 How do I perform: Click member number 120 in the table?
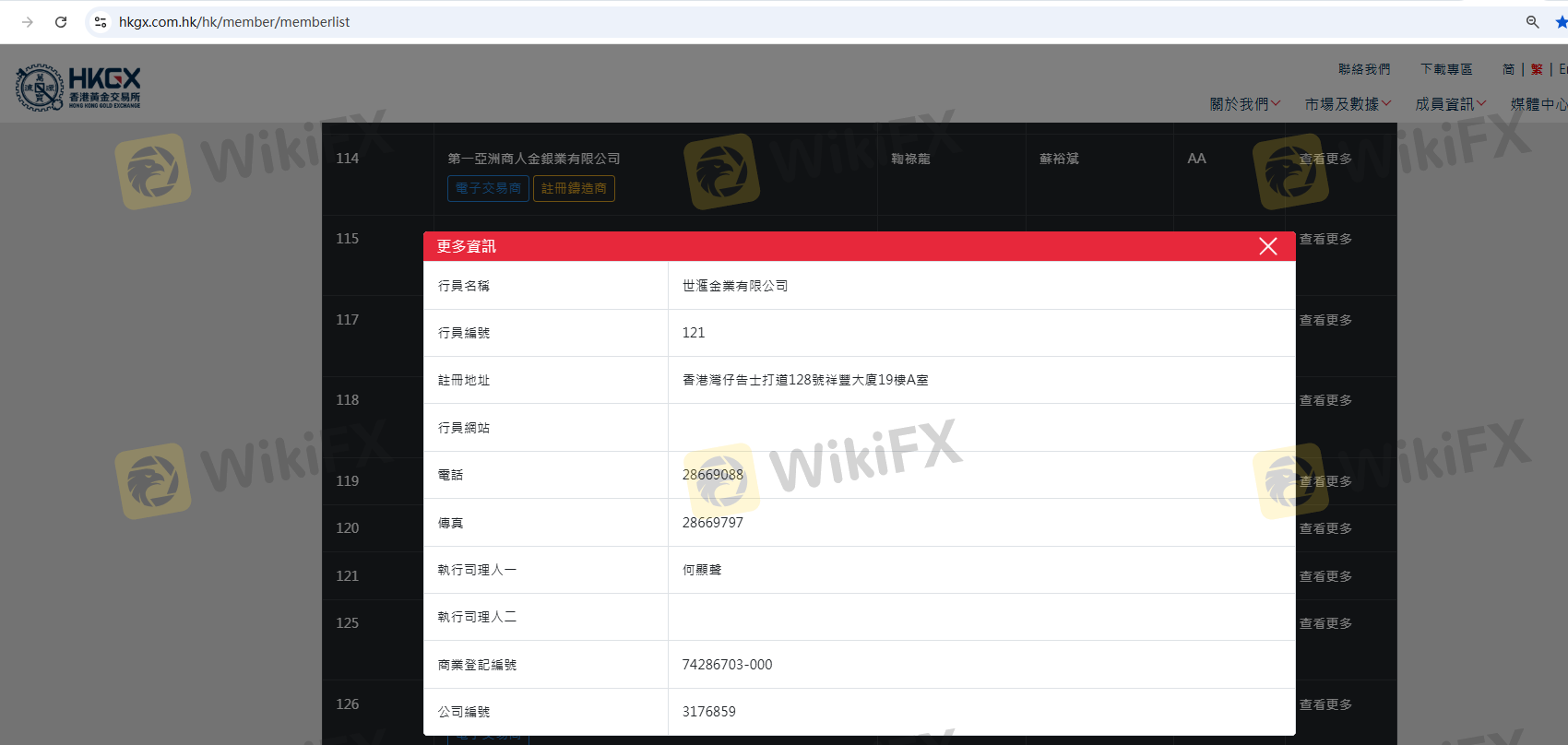(348, 528)
